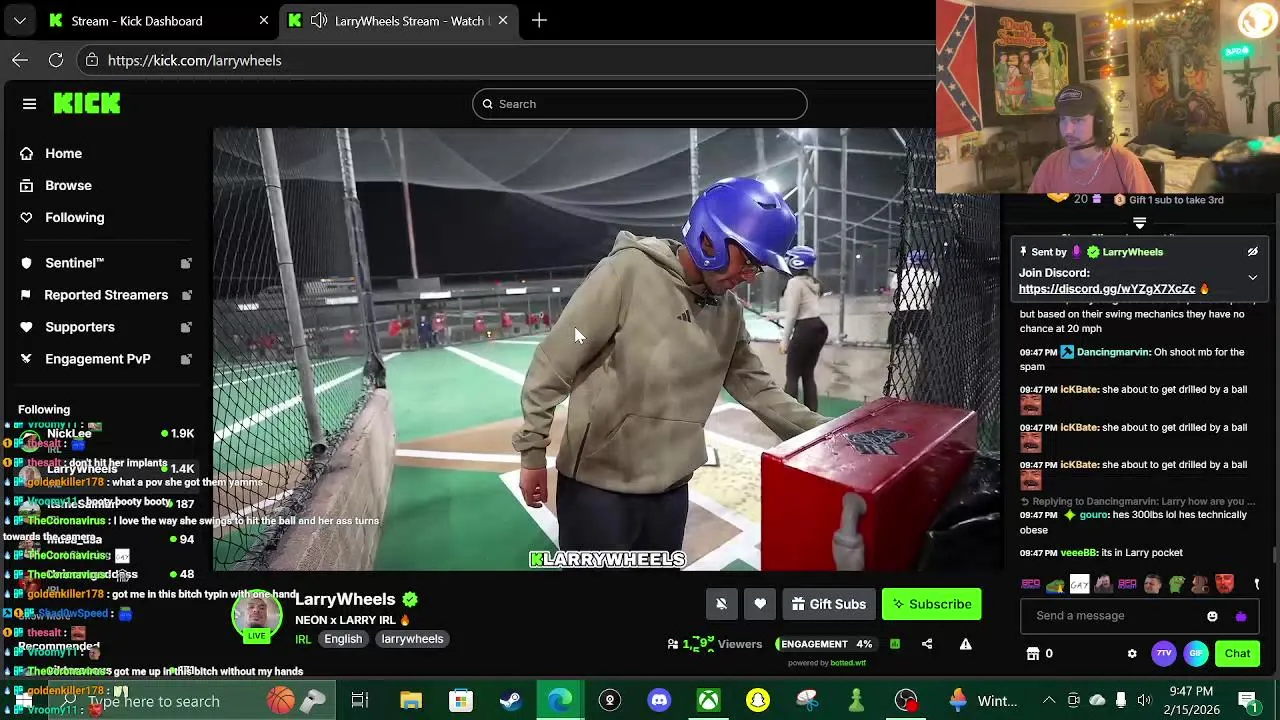Open the 7TV emote button
The image size is (1280, 720).
coord(1164,654)
